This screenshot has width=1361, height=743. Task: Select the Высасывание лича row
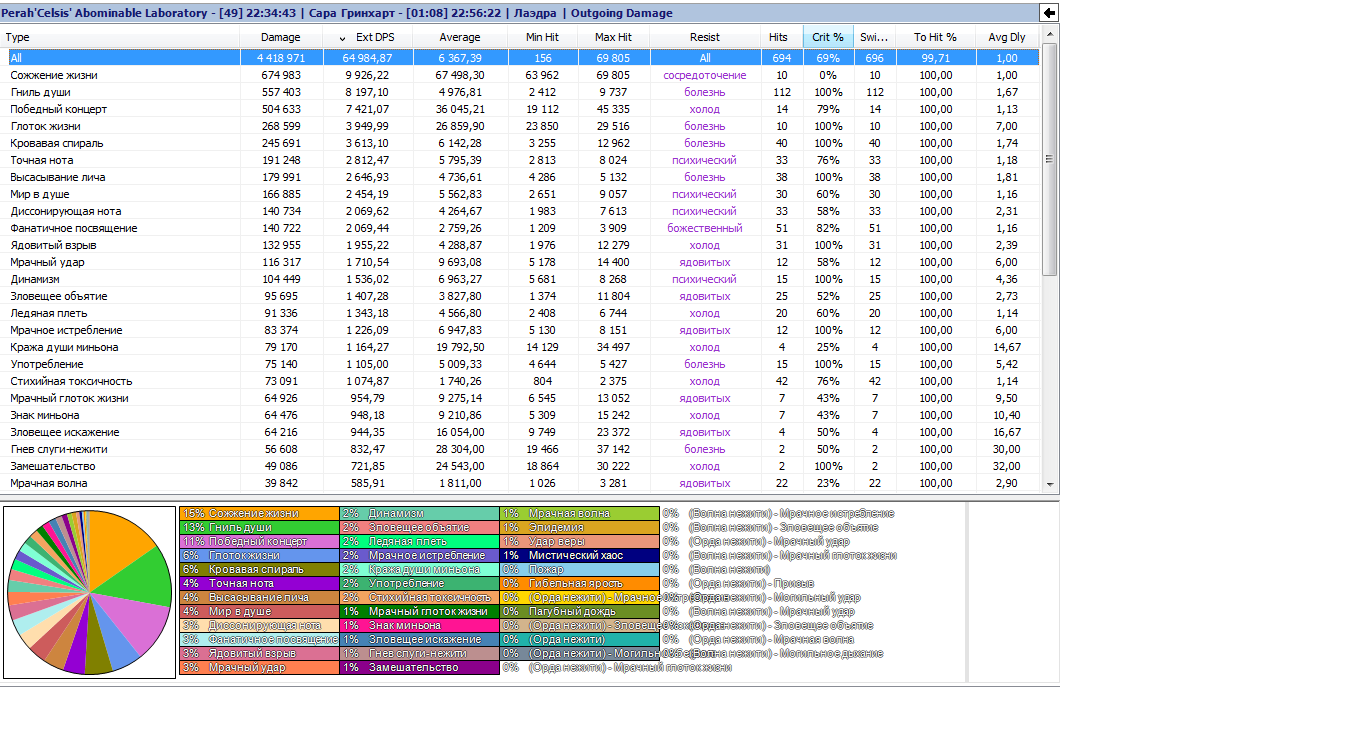[x=520, y=177]
